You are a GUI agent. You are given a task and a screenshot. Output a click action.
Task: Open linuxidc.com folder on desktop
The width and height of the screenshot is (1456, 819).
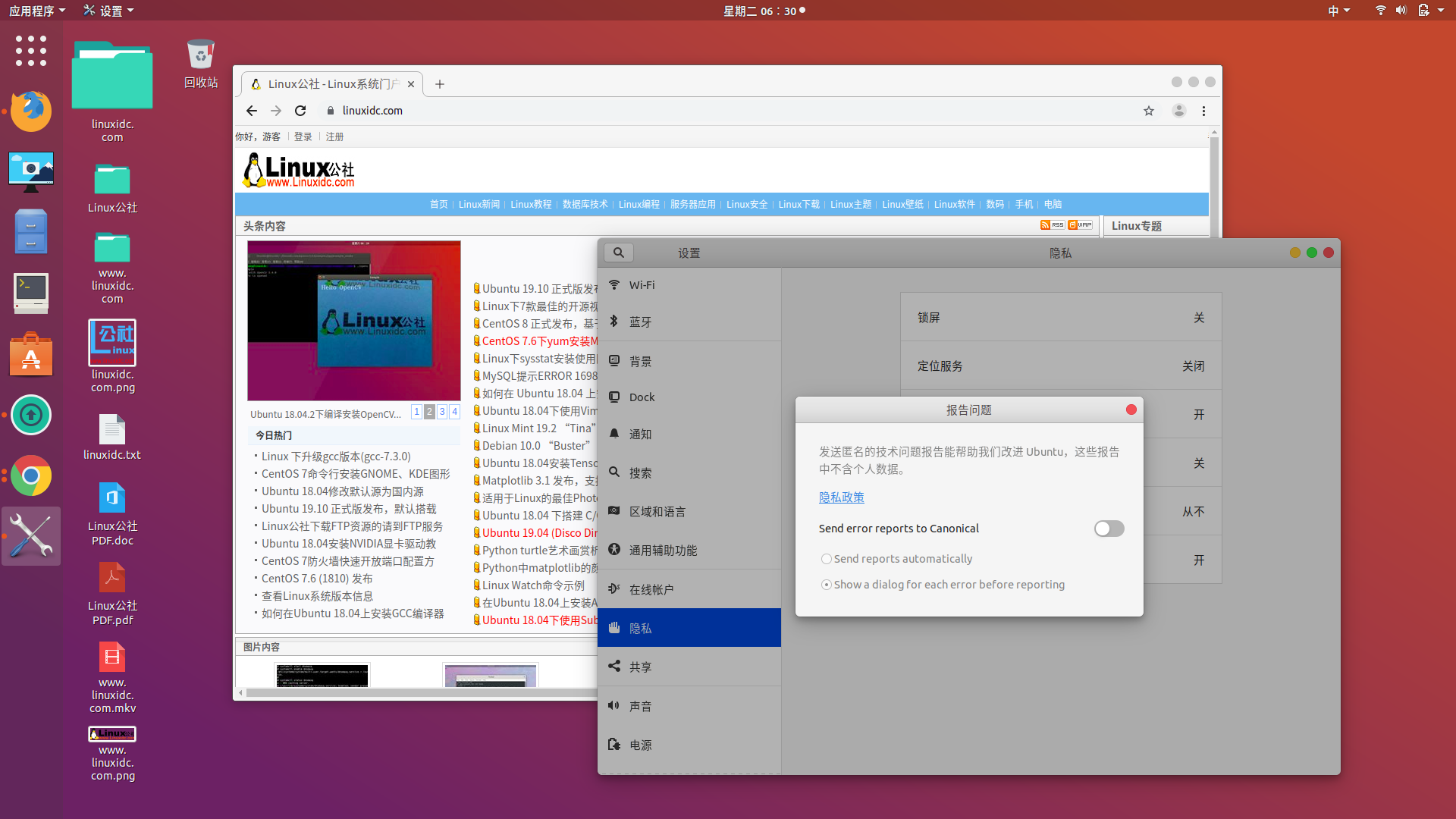point(112,91)
